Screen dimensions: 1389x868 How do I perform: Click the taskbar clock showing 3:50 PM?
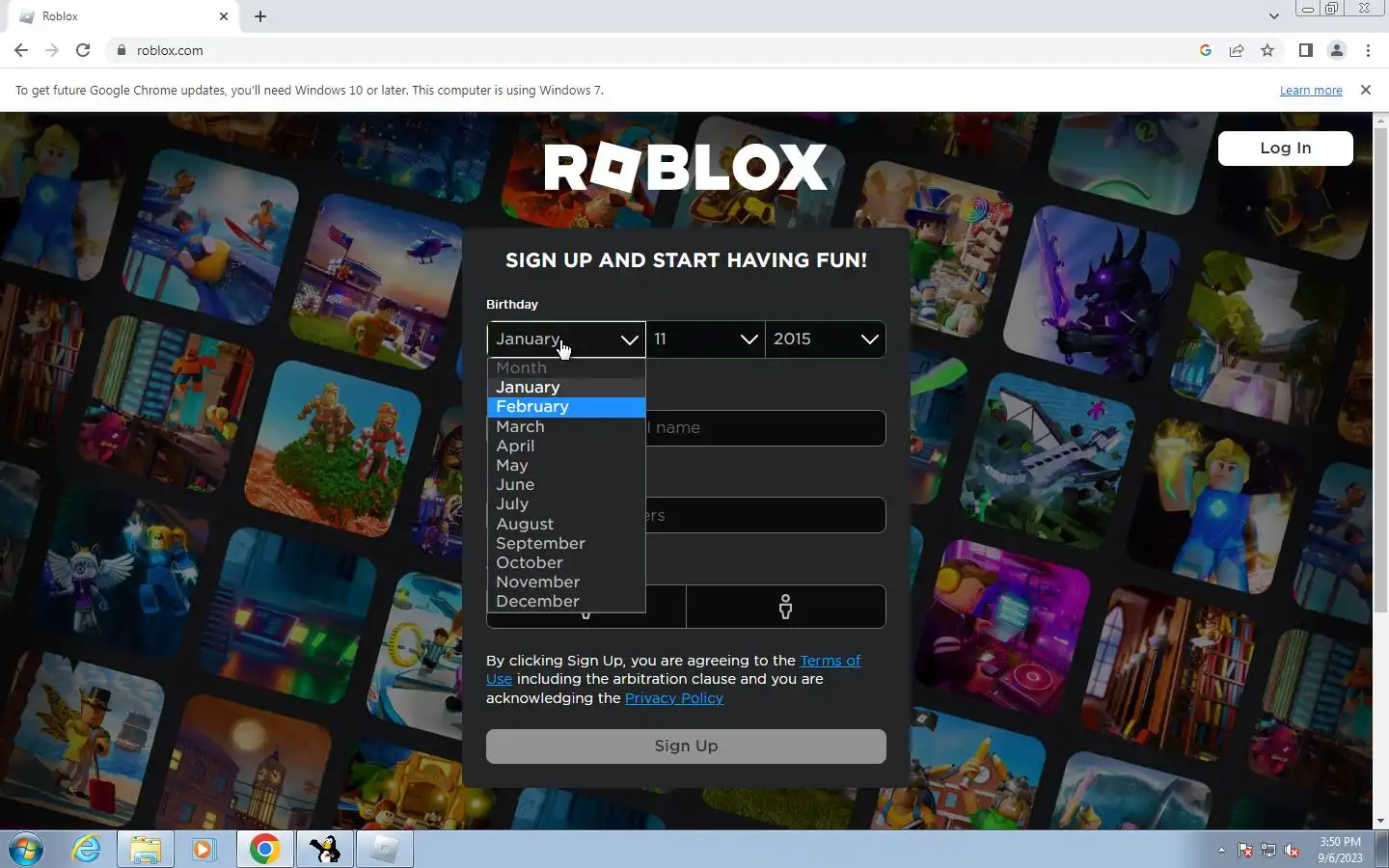[1340, 850]
